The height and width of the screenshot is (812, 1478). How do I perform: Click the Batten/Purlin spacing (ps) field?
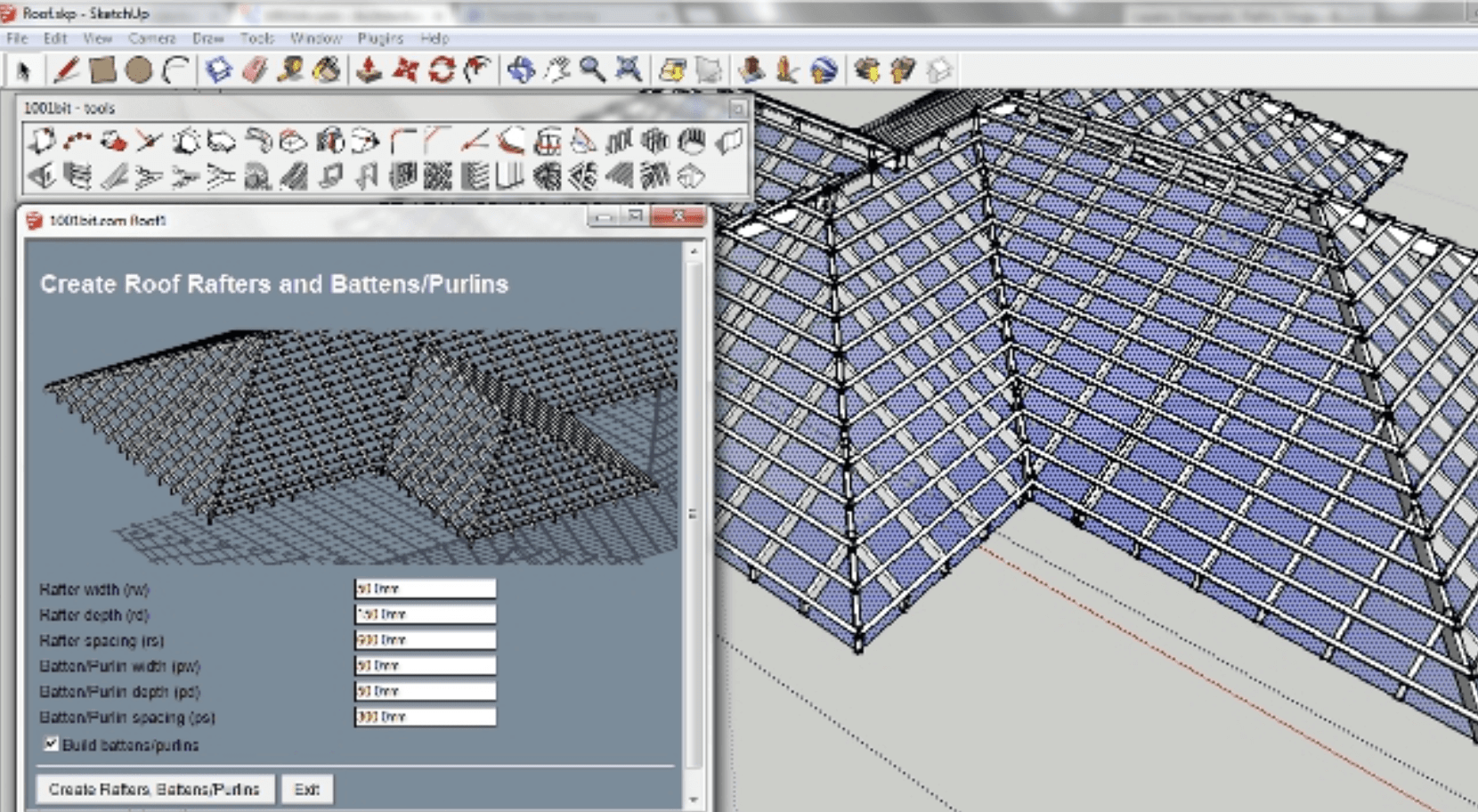(x=425, y=717)
